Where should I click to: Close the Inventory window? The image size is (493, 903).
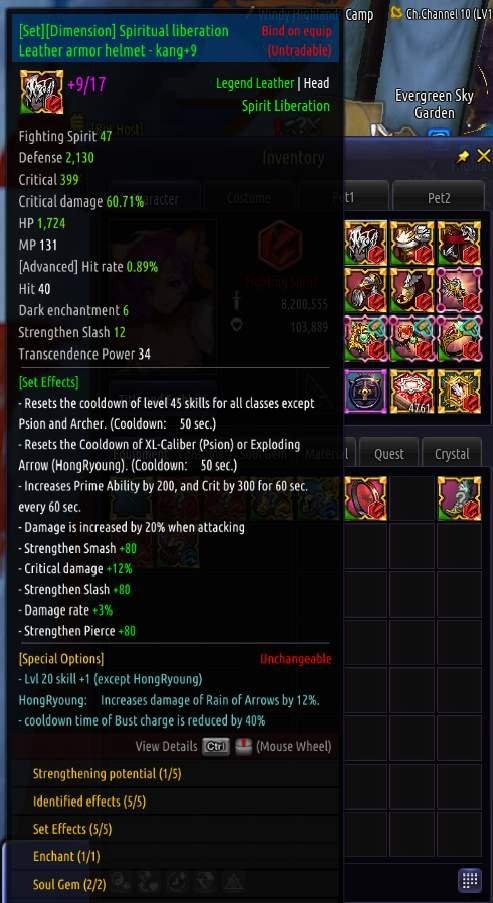tap(484, 155)
